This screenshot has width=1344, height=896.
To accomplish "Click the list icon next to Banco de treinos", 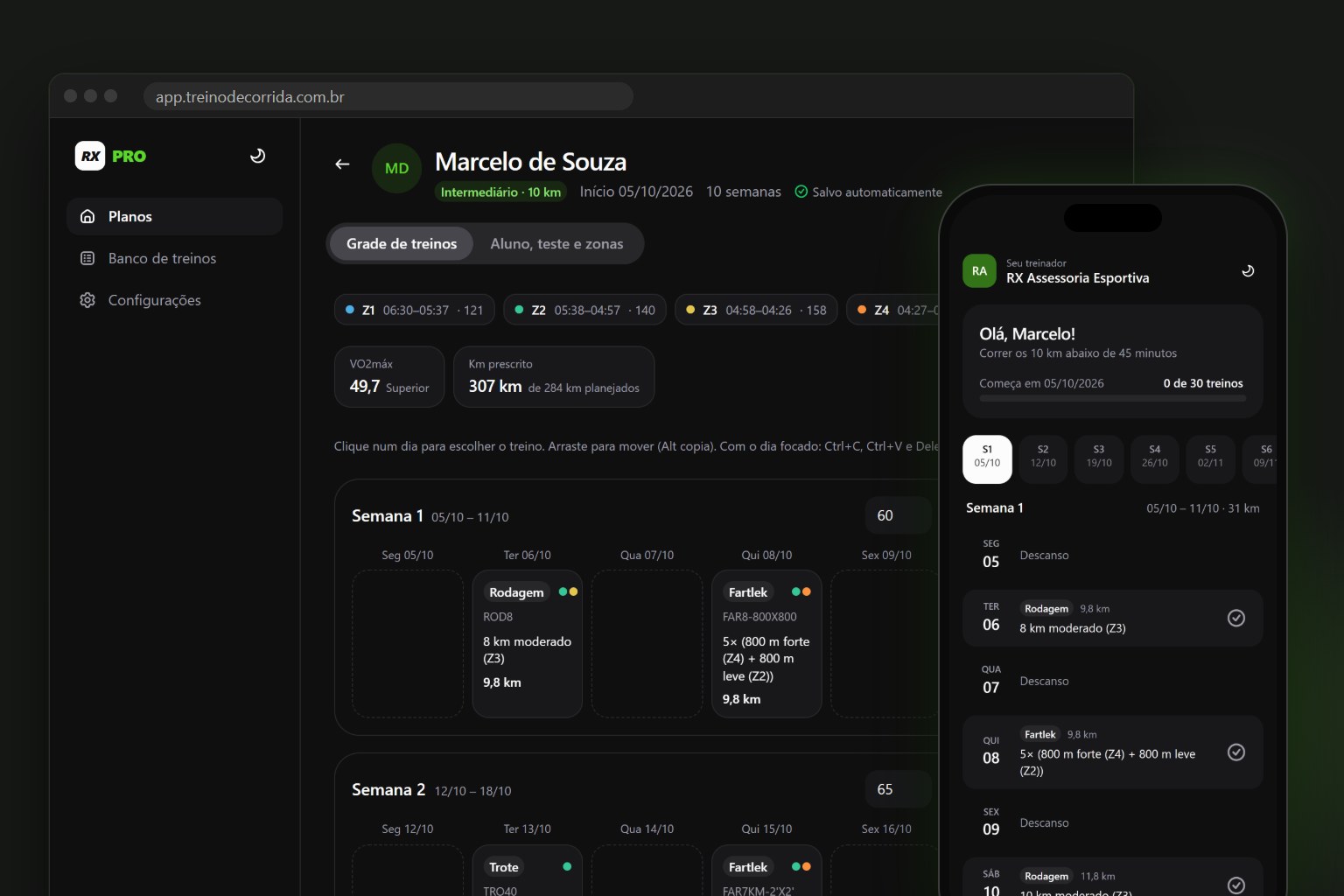I will [x=87, y=258].
